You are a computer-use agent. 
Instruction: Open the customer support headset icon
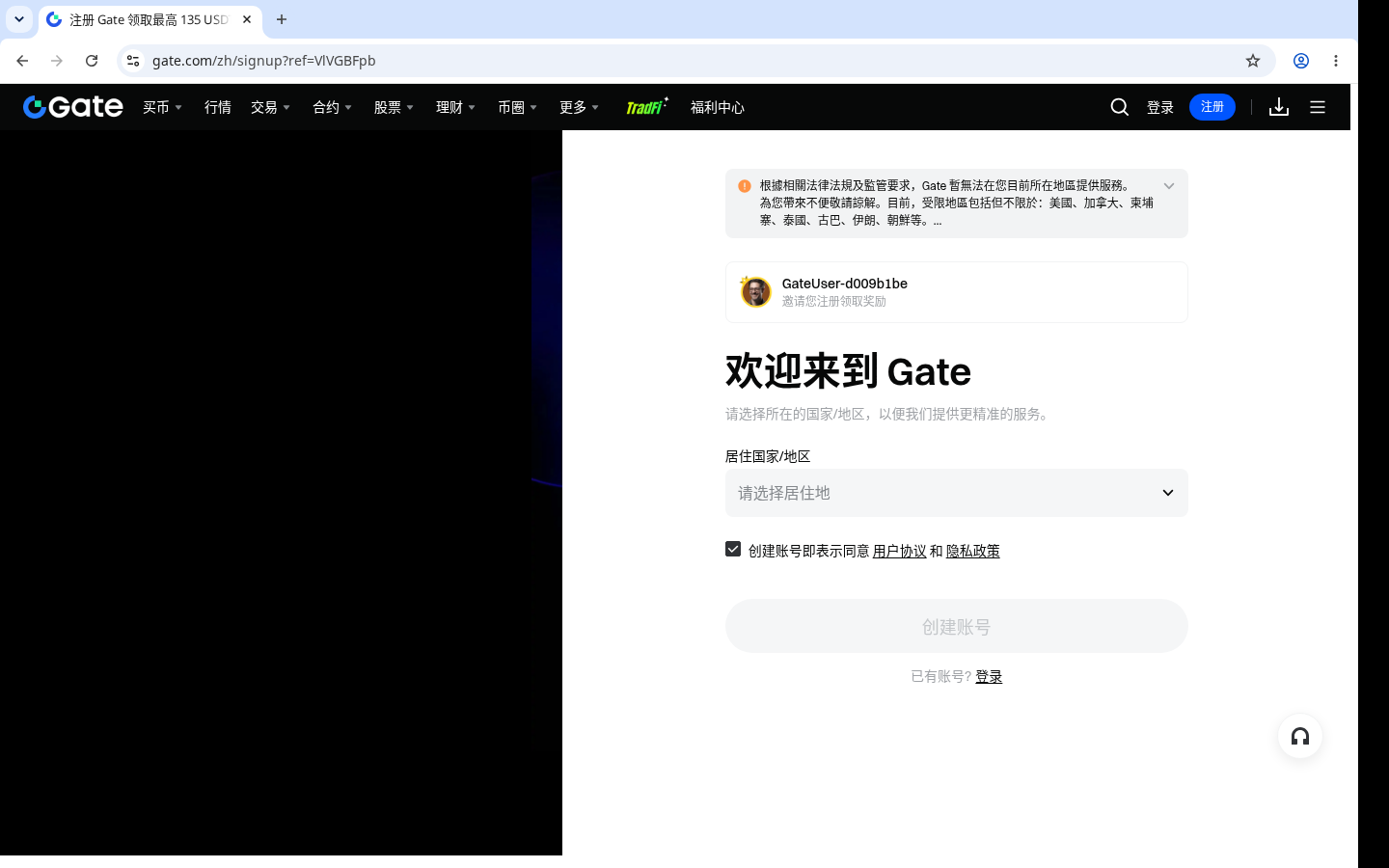tap(1300, 737)
